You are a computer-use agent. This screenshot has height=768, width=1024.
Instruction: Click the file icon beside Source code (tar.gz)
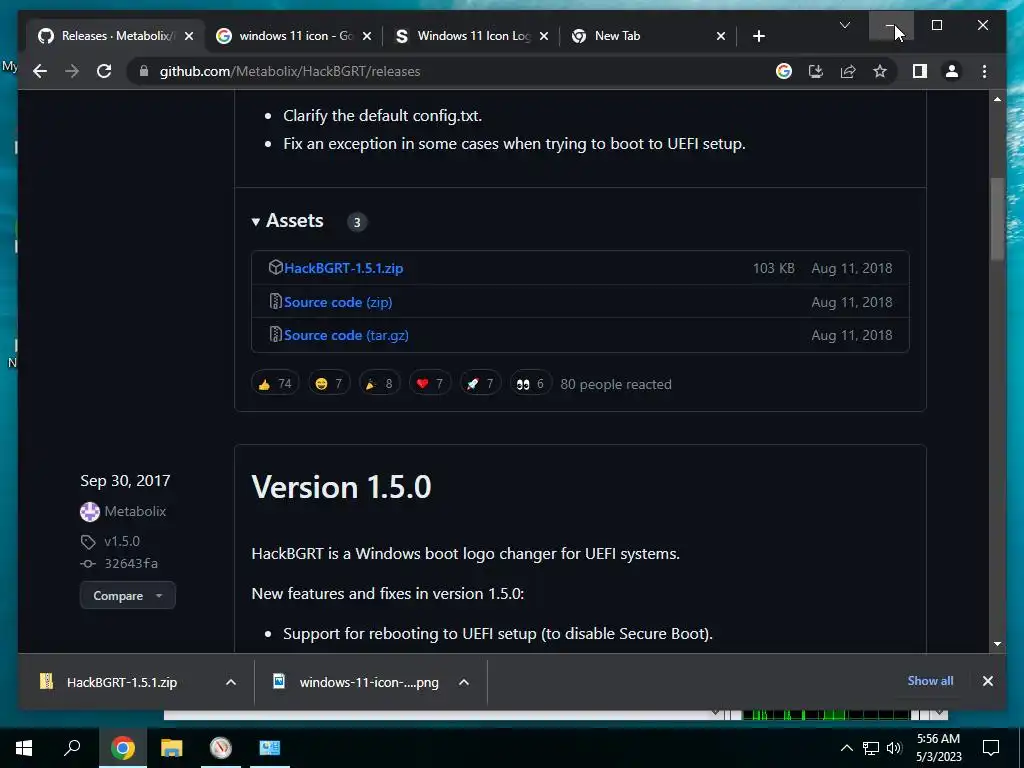(276, 334)
